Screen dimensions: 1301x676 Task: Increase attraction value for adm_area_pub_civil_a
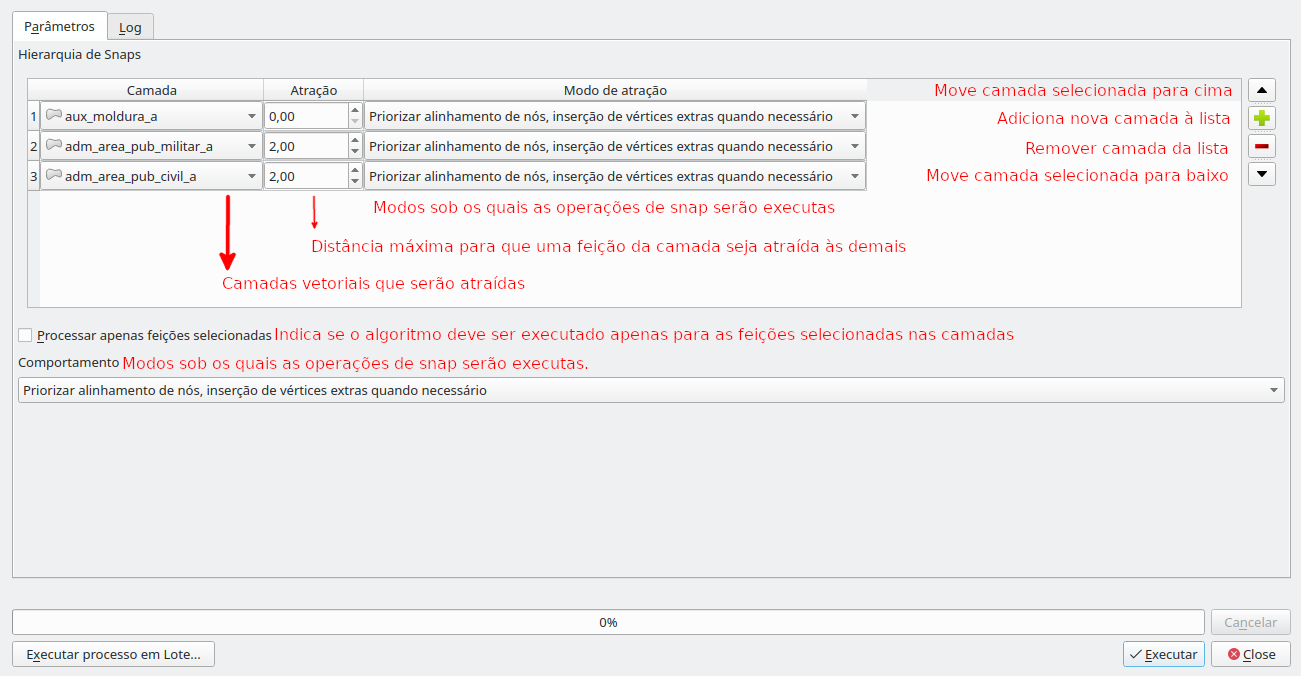pos(355,170)
